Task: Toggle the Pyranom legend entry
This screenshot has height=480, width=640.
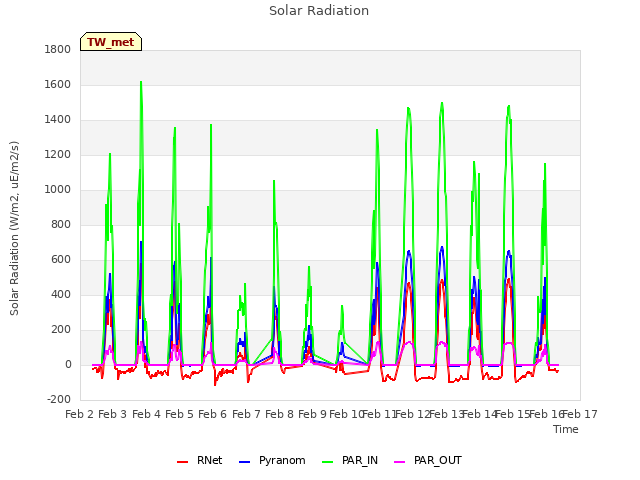Action: click(272, 460)
